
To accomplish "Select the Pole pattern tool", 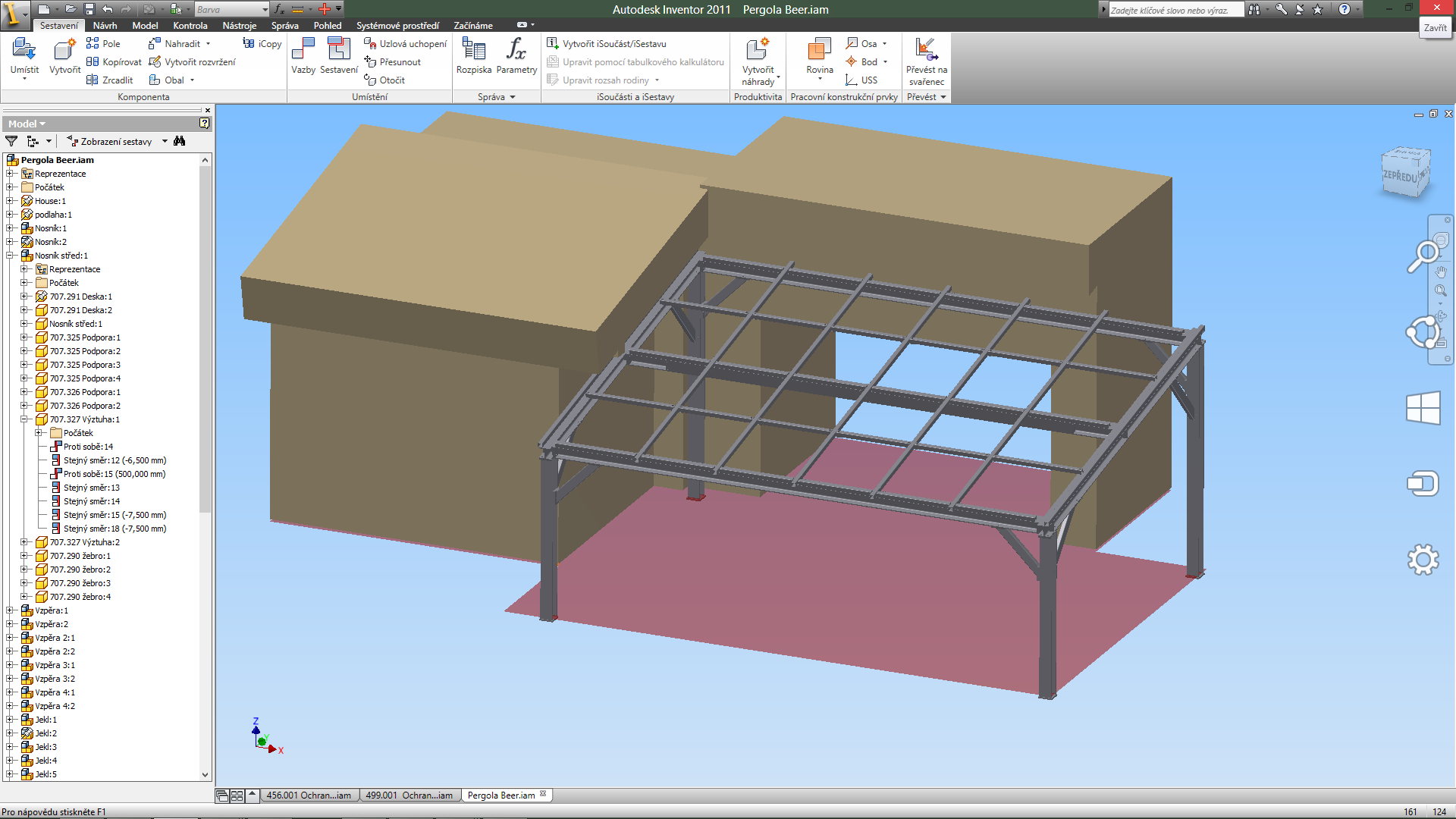I will pyautogui.click(x=103, y=43).
